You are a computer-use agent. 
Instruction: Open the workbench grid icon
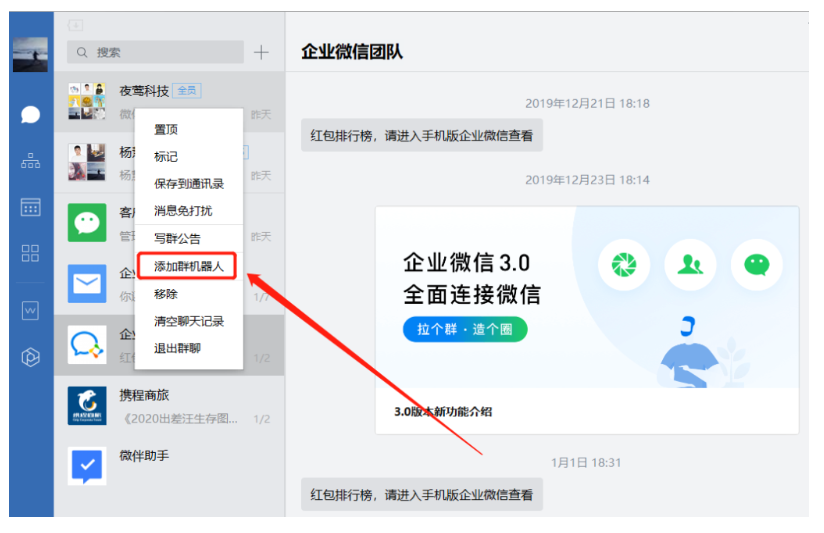point(30,253)
